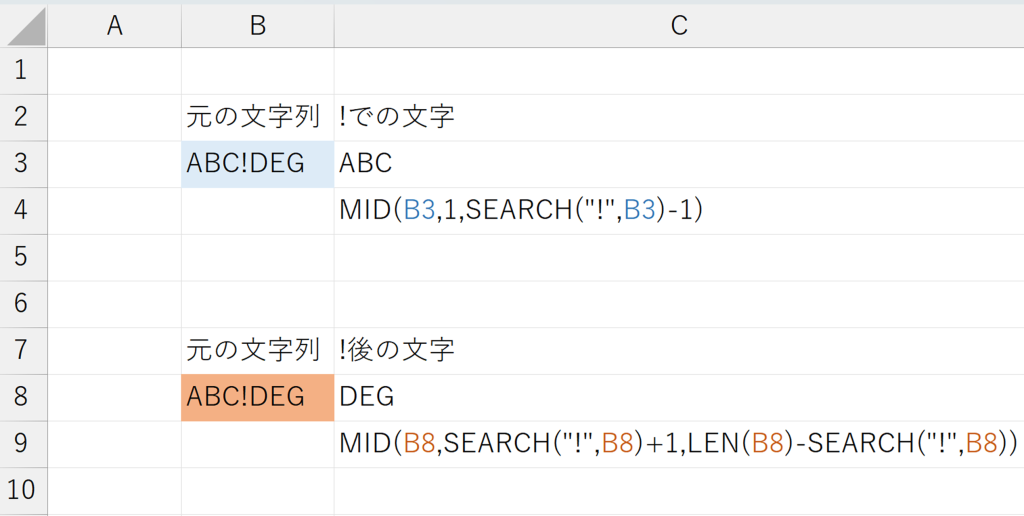Select row 1 header
This screenshot has width=1024, height=516.
coord(23,71)
